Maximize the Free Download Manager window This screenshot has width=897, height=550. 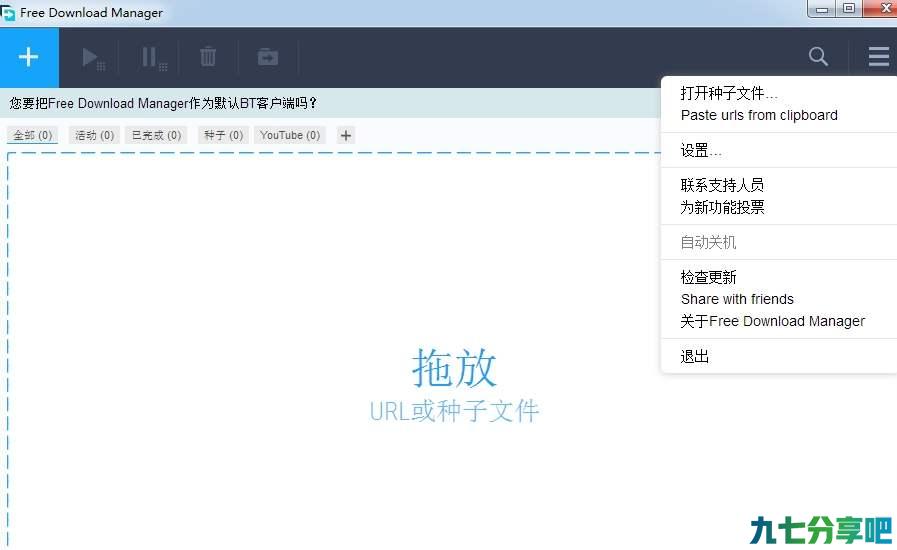point(850,9)
